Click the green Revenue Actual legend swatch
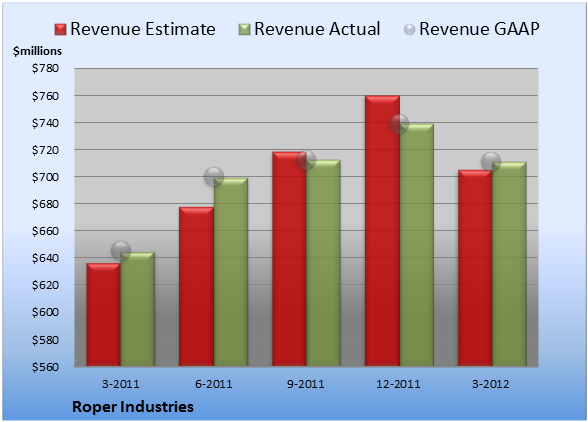The width and height of the screenshot is (588, 422). [244, 30]
